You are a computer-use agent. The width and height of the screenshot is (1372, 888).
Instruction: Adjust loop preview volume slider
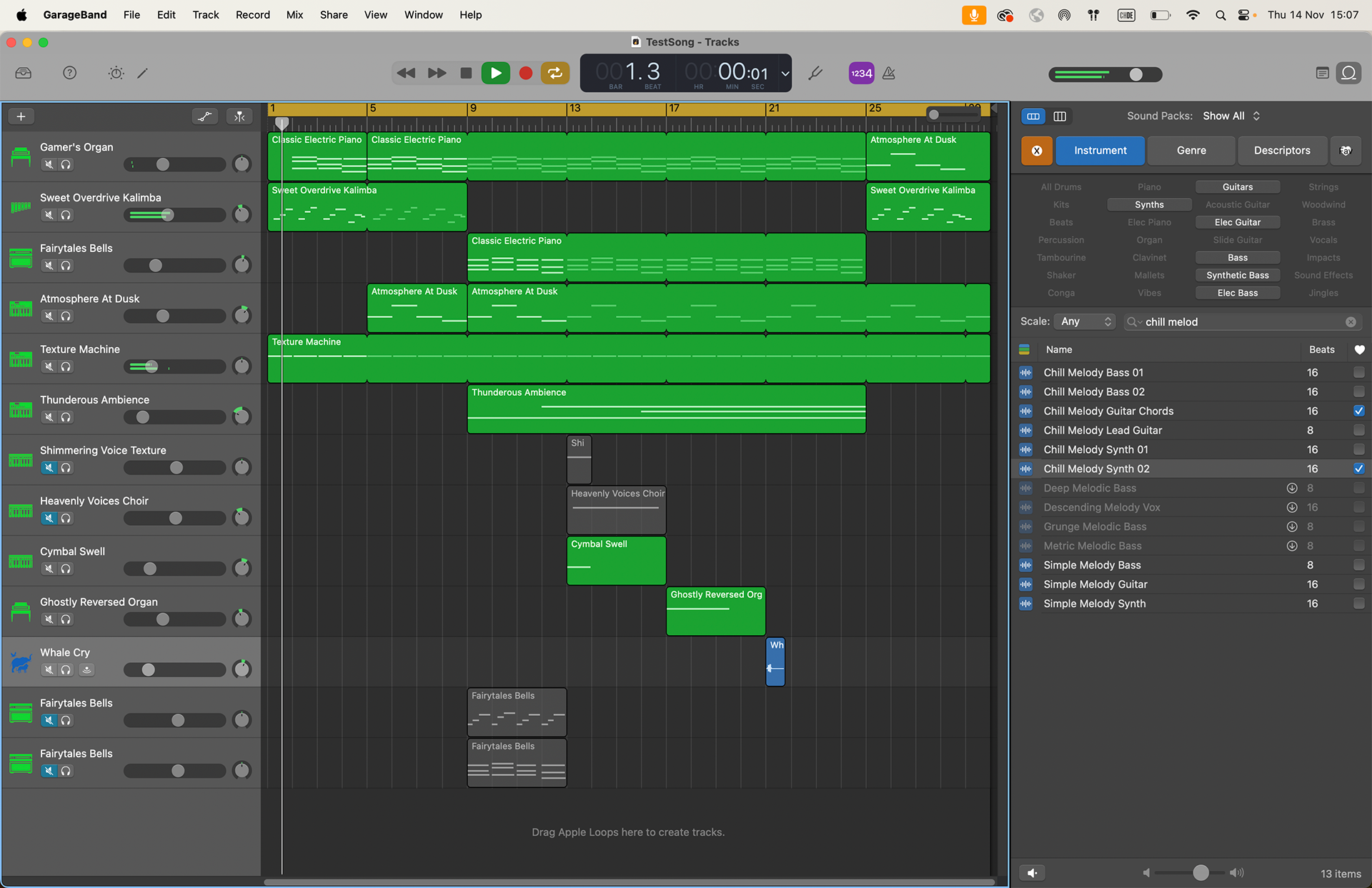pyautogui.click(x=1200, y=873)
